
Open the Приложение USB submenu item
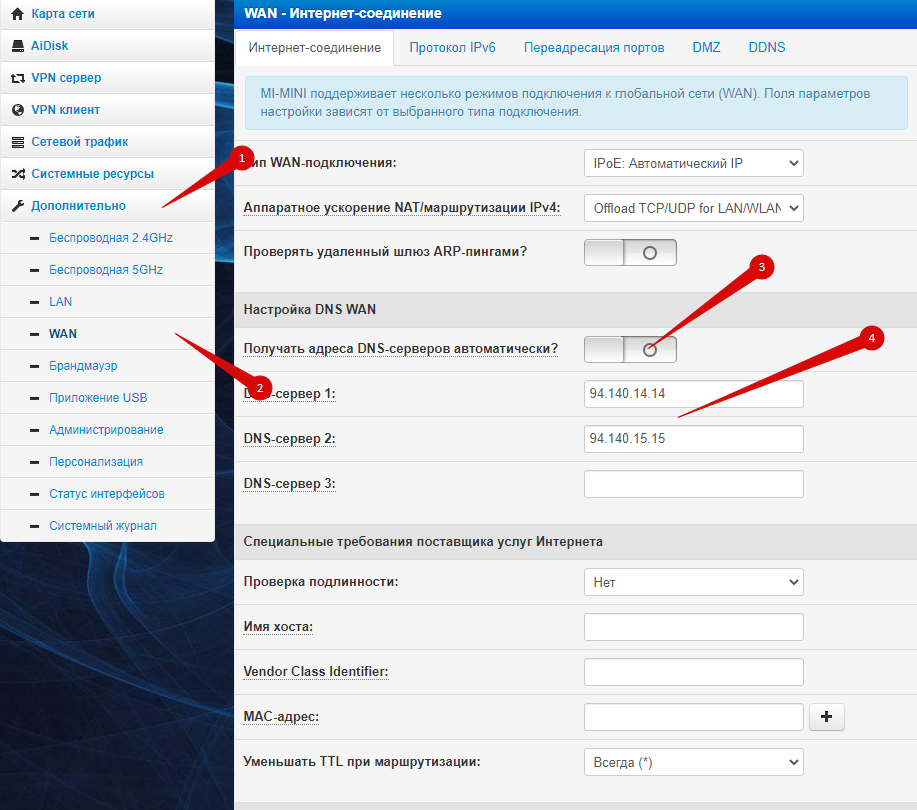[x=108, y=398]
